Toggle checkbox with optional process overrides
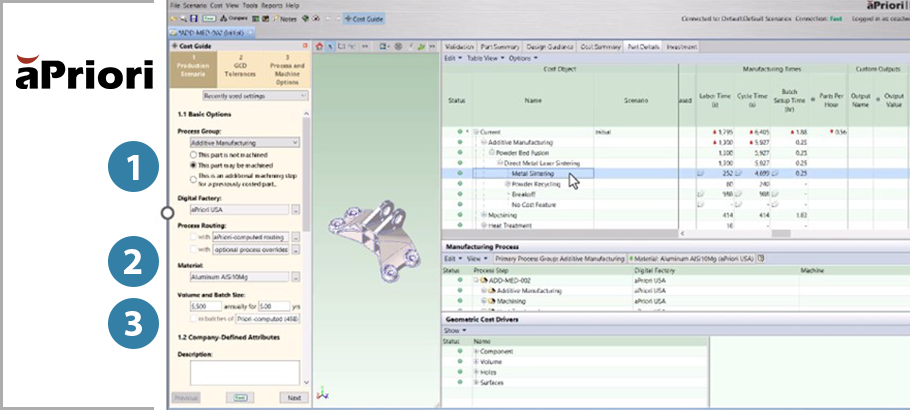The image size is (910, 410). click(x=194, y=250)
